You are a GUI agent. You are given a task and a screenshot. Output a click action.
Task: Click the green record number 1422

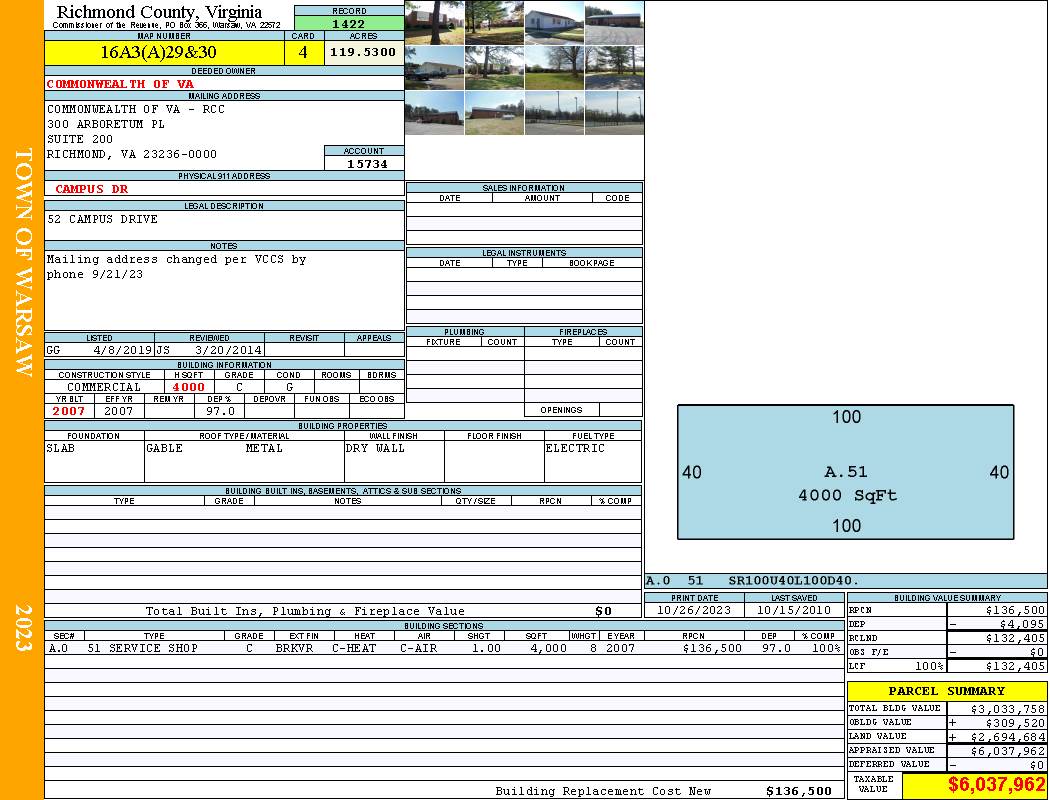point(349,23)
